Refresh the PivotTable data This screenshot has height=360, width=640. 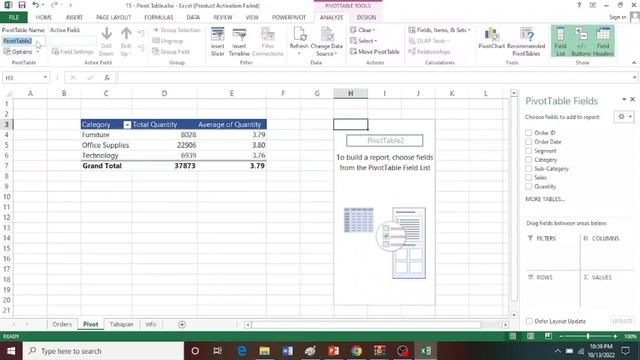[299, 42]
